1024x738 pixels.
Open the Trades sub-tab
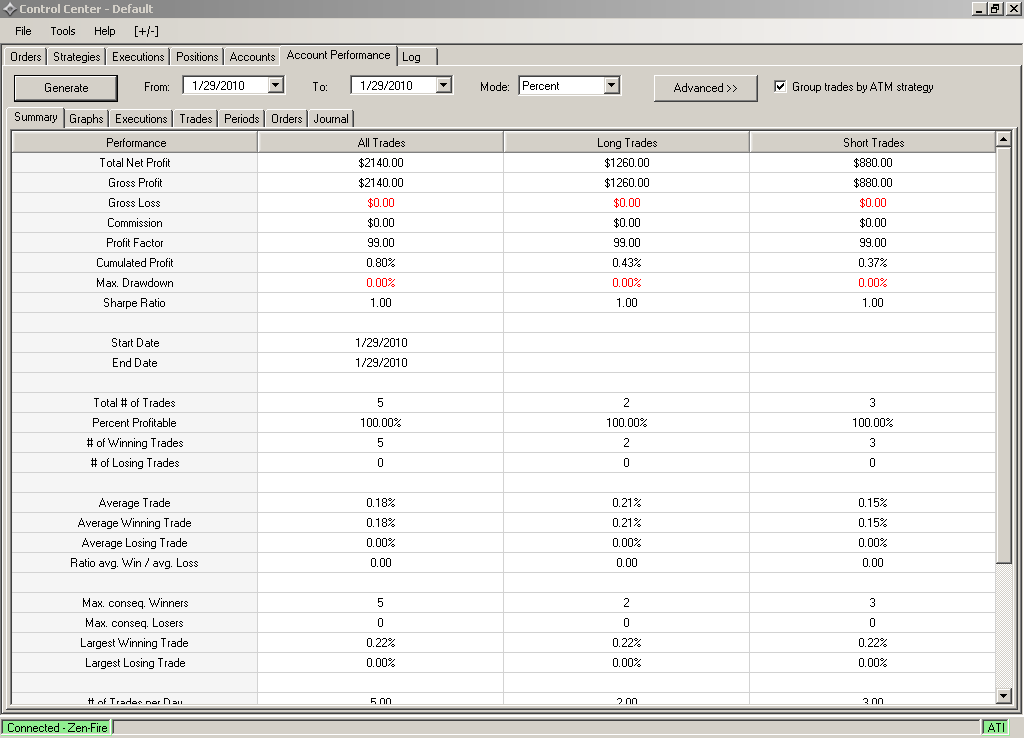196,119
